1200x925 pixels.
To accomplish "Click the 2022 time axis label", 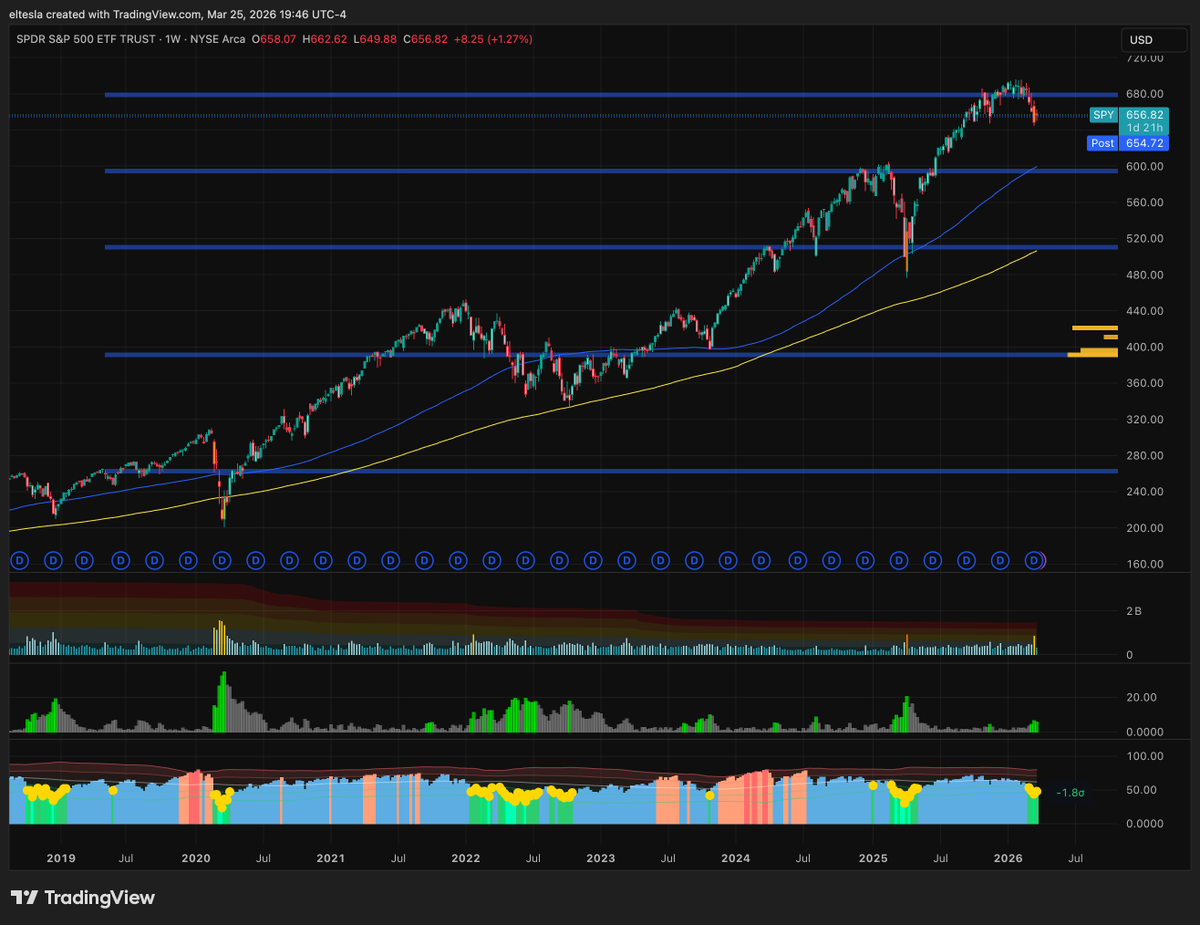I will [465, 858].
